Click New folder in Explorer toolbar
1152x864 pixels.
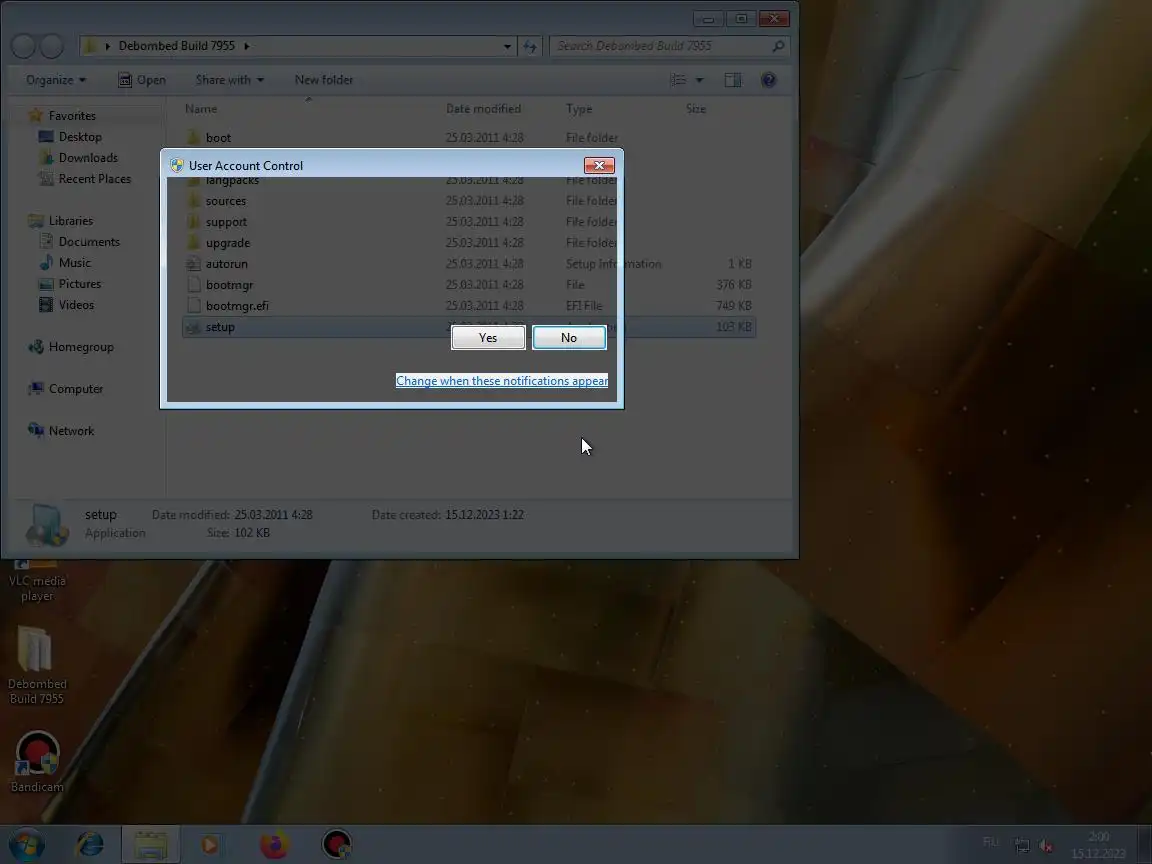[x=324, y=79]
